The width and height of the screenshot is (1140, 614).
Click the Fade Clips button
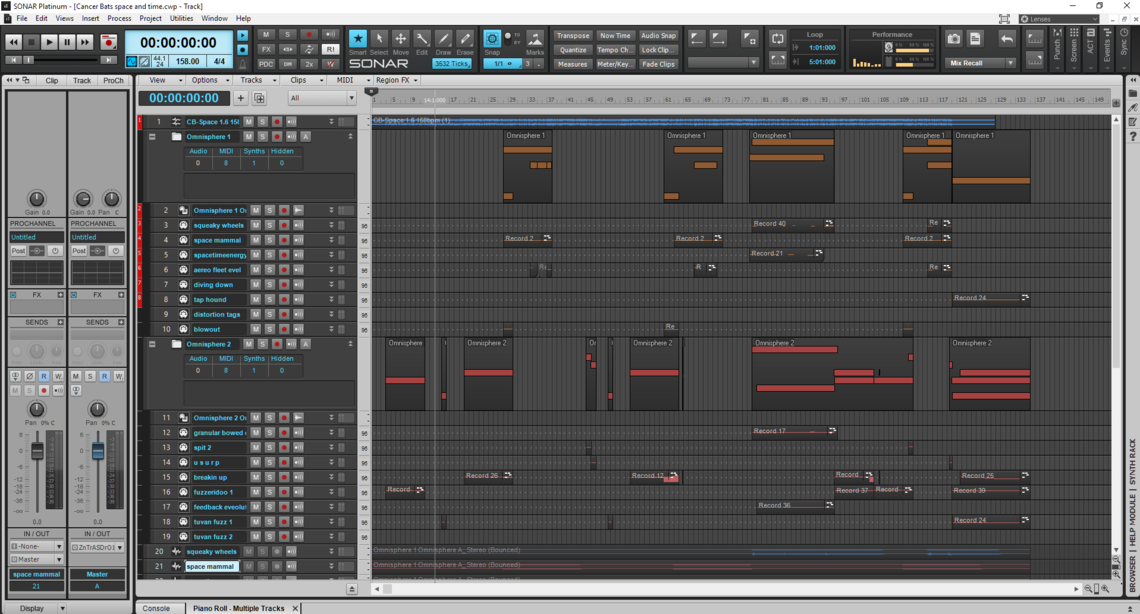pos(658,64)
